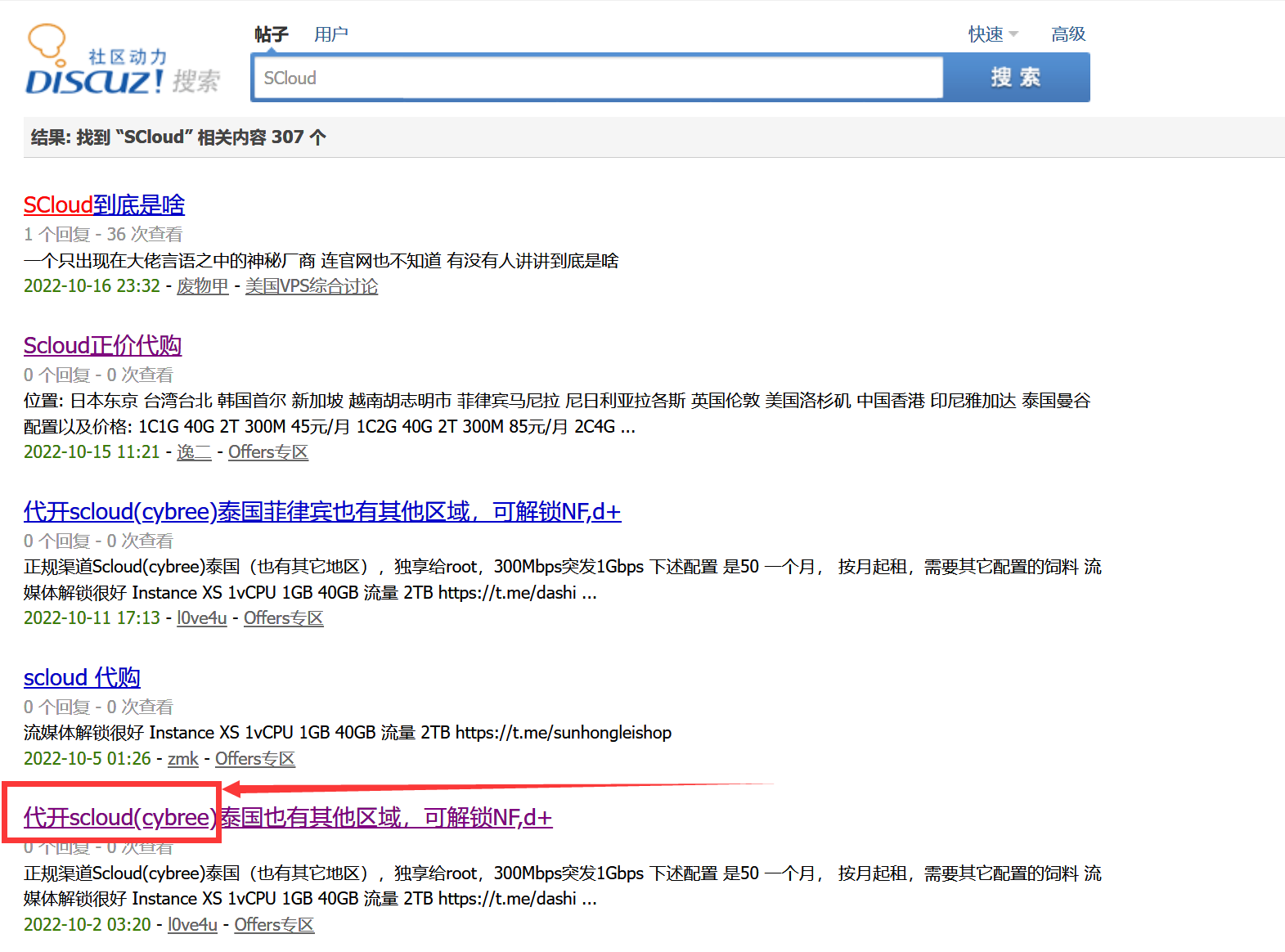The image size is (1285, 952).
Task: Open the 高级 search link
Action: coord(1068,34)
